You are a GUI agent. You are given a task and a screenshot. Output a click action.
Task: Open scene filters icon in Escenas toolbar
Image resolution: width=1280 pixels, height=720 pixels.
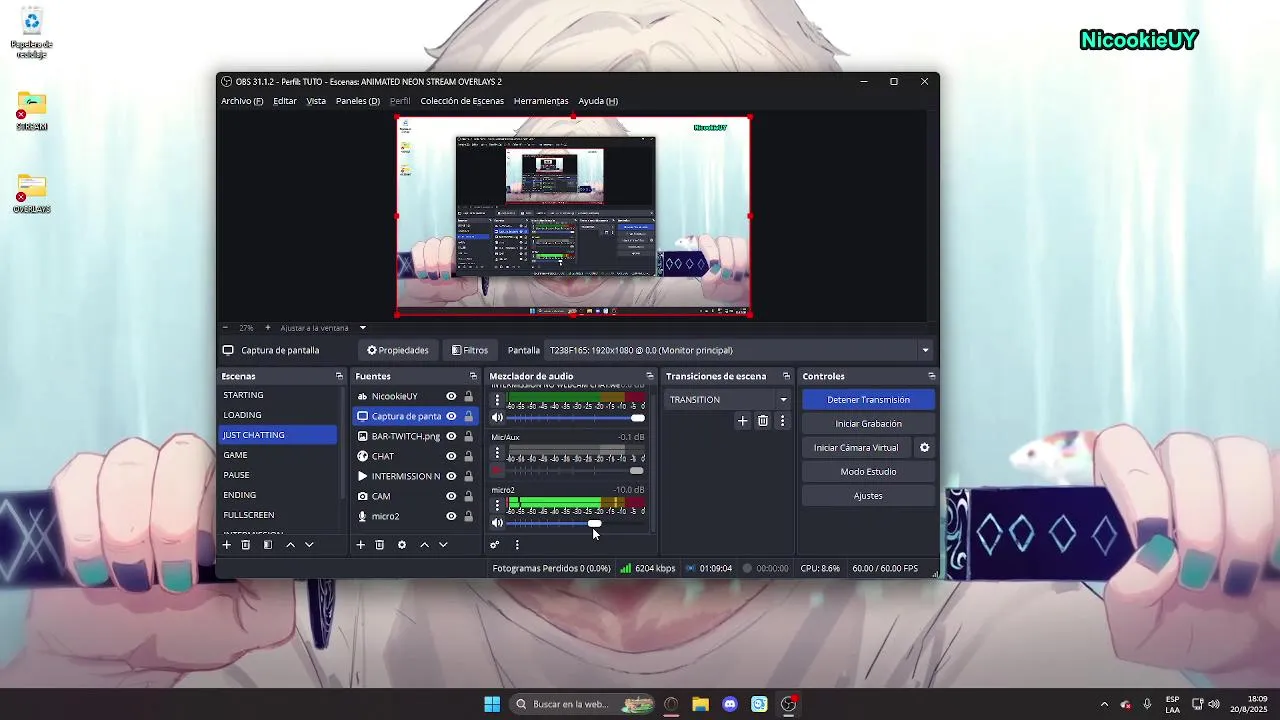pos(268,545)
